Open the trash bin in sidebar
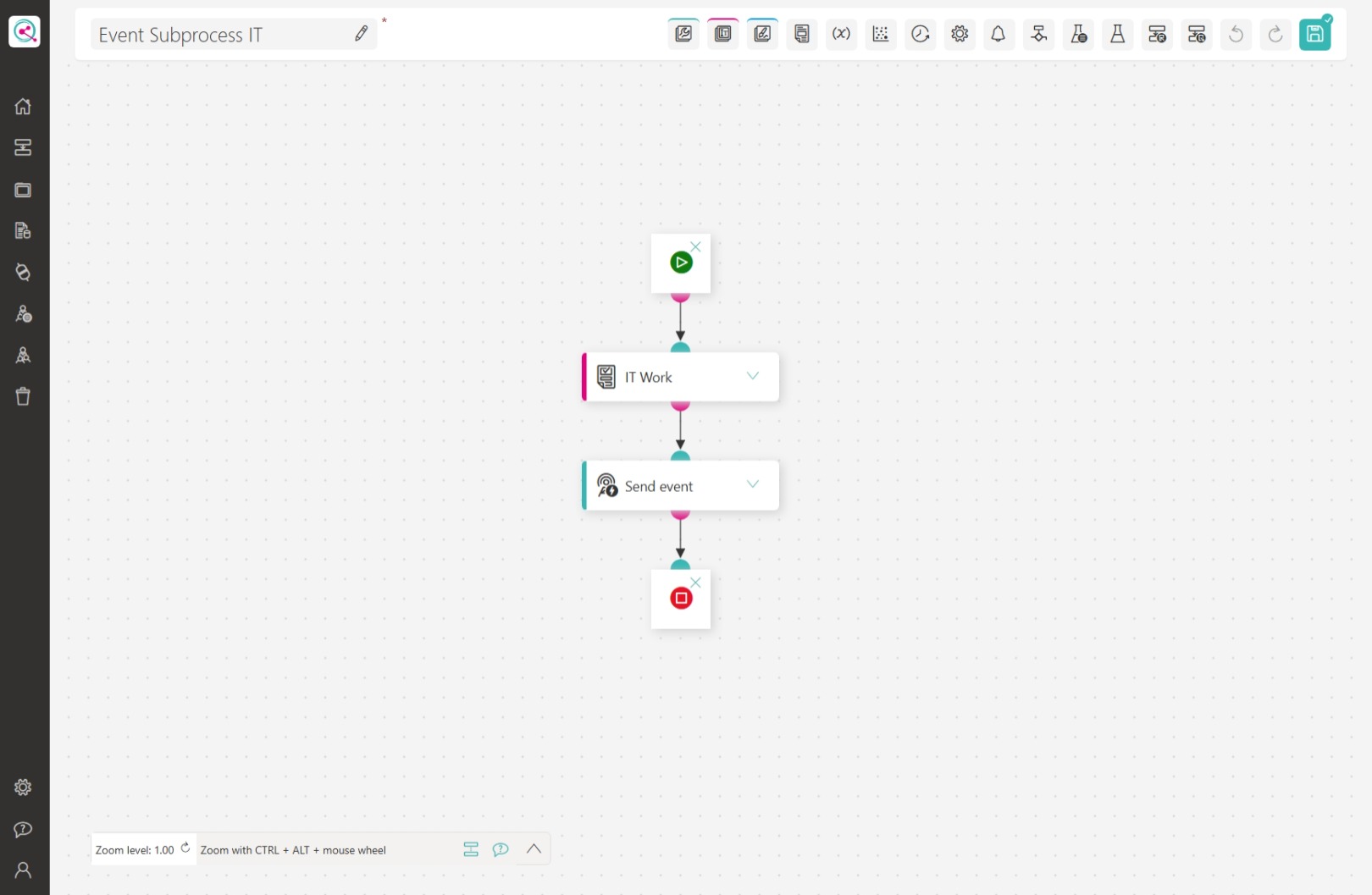Viewport: 1372px width, 895px height. point(23,396)
